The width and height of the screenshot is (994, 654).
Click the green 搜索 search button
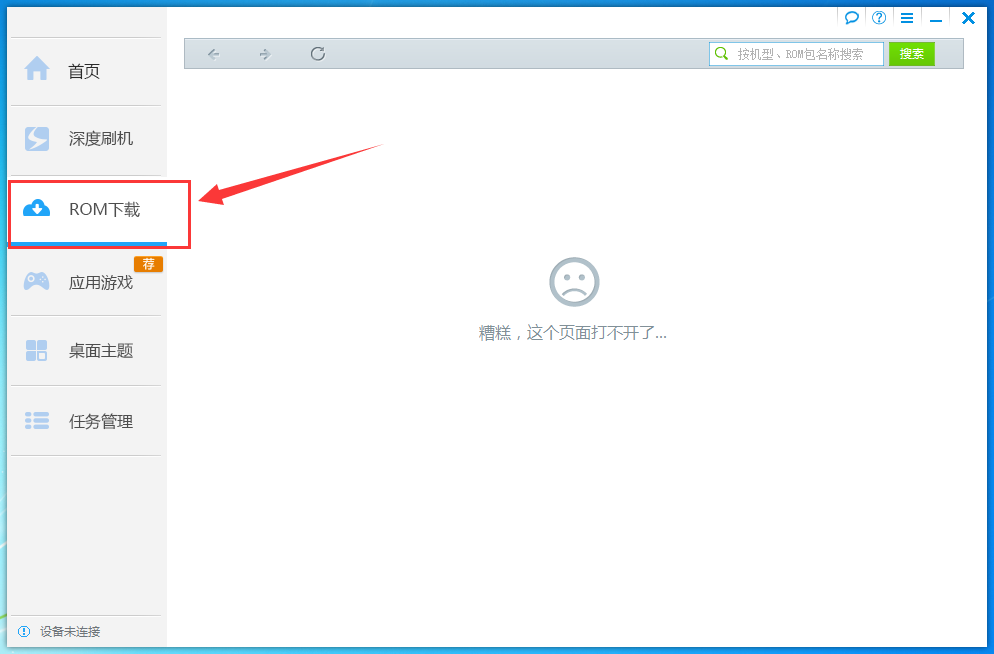[911, 54]
